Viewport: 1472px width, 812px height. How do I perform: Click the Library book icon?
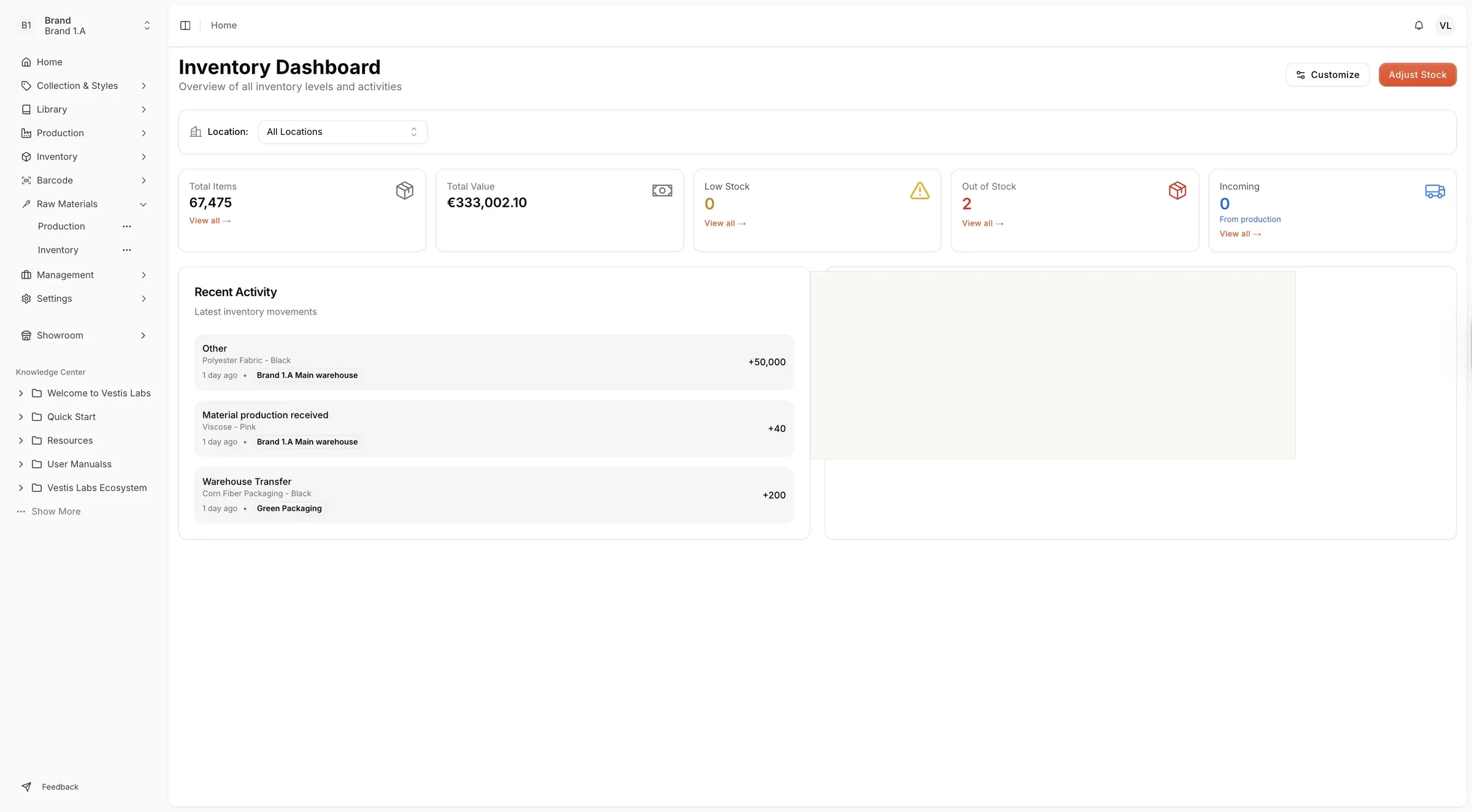pos(26,109)
